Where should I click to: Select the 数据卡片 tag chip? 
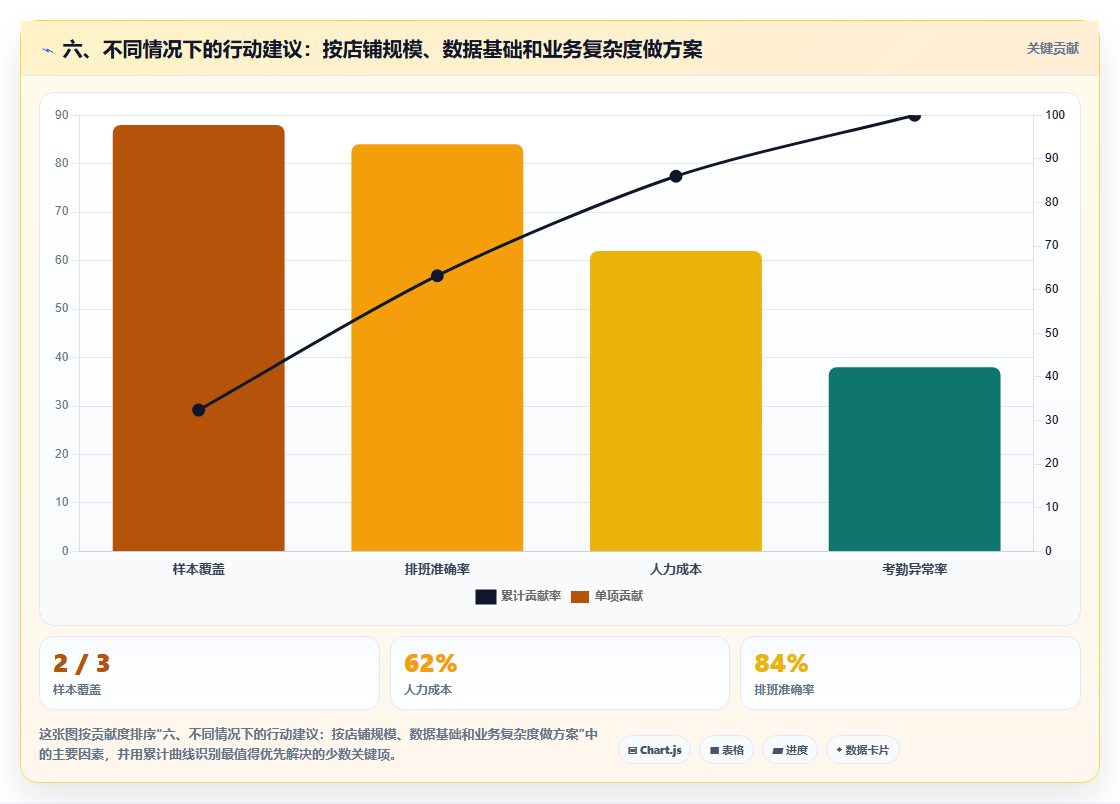click(863, 750)
